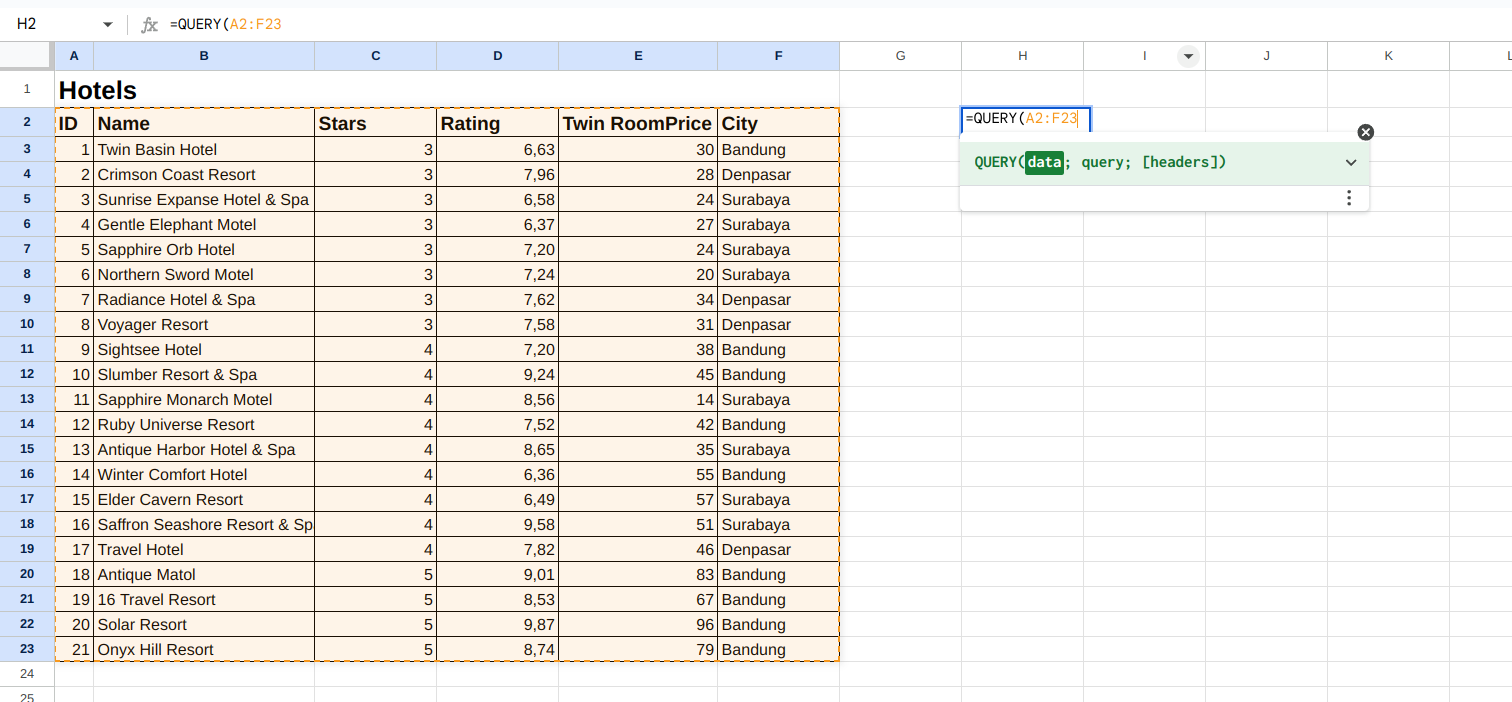
Task: Select the column G header
Action: tap(900, 56)
